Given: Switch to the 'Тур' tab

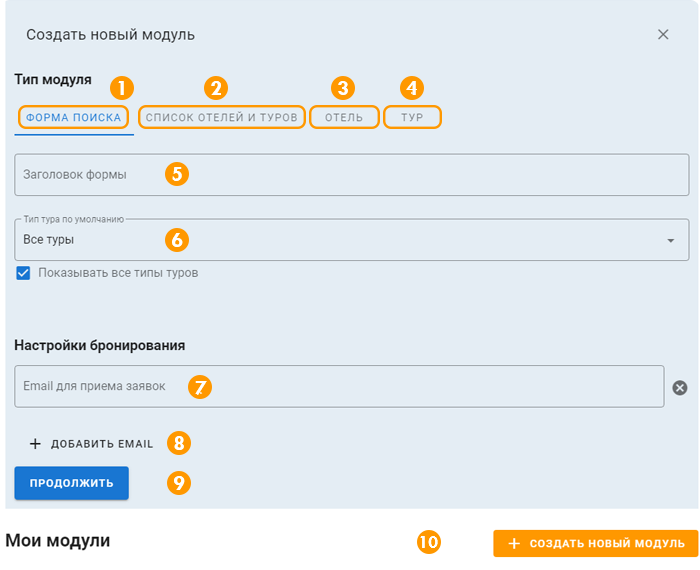Looking at the screenshot, I should (x=412, y=117).
